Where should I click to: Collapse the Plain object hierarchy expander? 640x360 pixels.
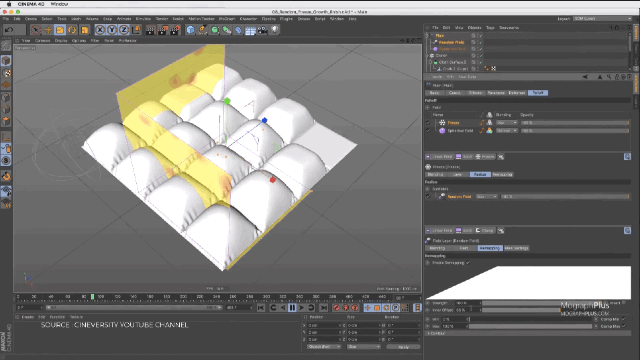pyautogui.click(x=427, y=36)
